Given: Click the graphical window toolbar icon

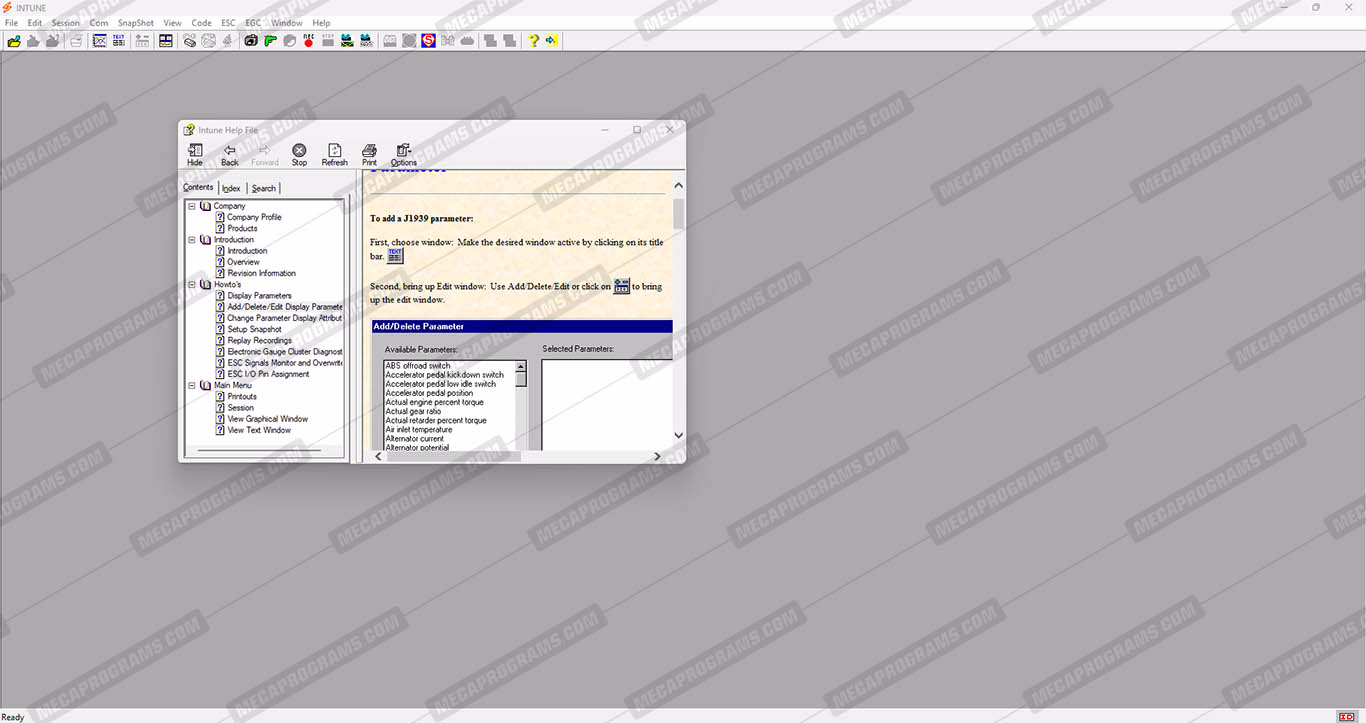Looking at the screenshot, I should [x=99, y=41].
